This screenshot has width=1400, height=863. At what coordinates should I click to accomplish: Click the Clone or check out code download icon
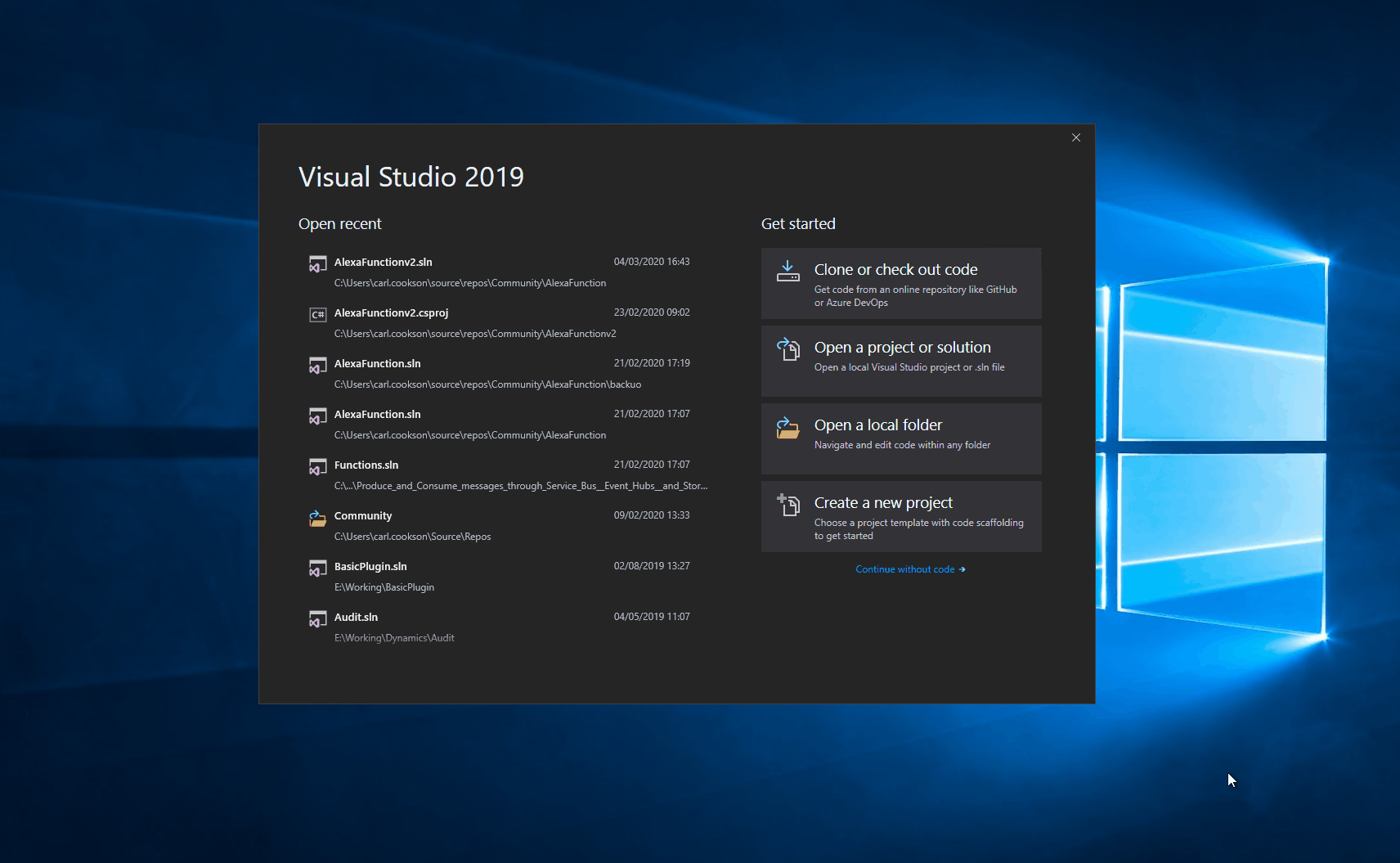coord(787,271)
